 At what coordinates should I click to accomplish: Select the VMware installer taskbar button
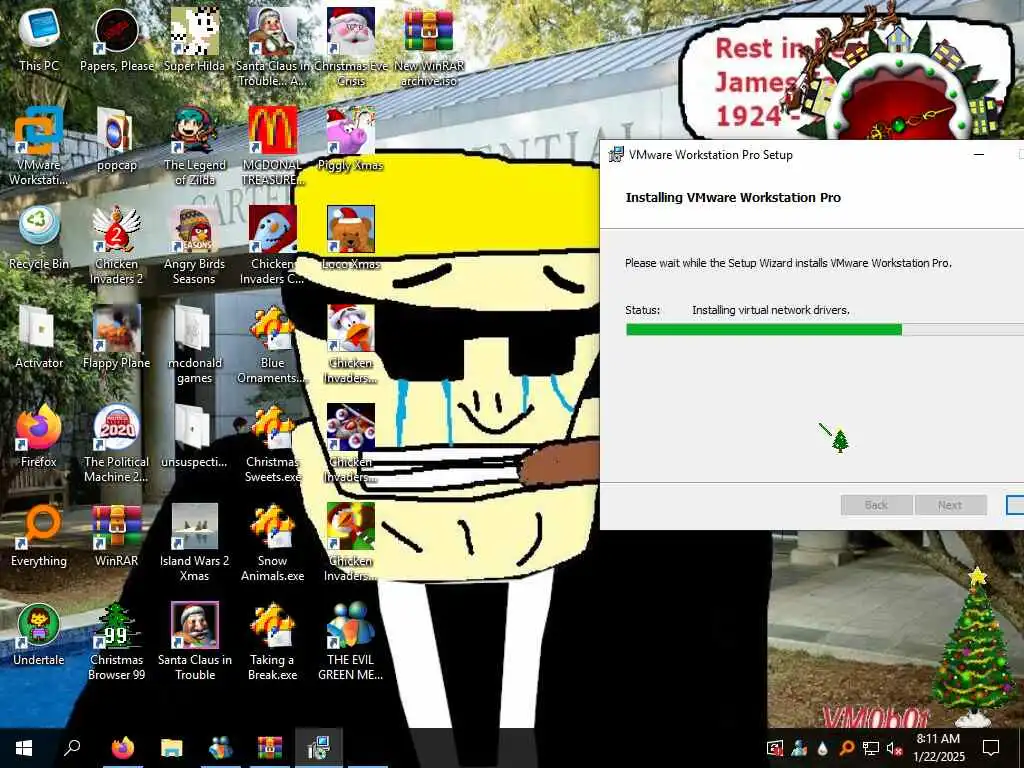pos(319,747)
